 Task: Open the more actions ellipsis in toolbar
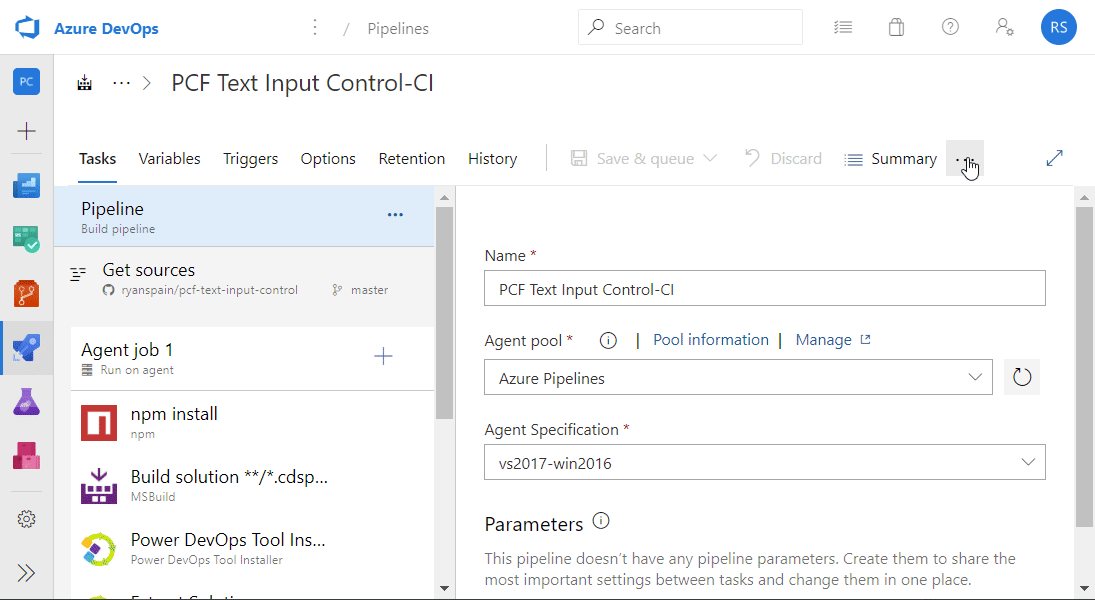[965, 159]
